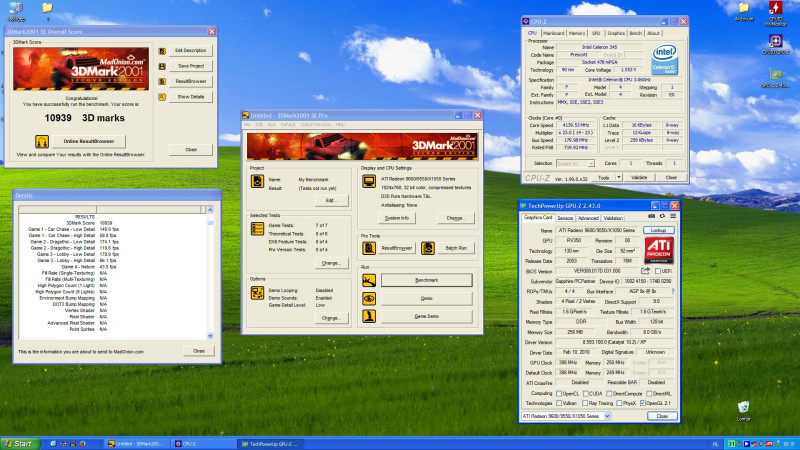The height and width of the screenshot is (450, 800).
Task: Click the Save Project floppy icon
Action: (x=162, y=66)
